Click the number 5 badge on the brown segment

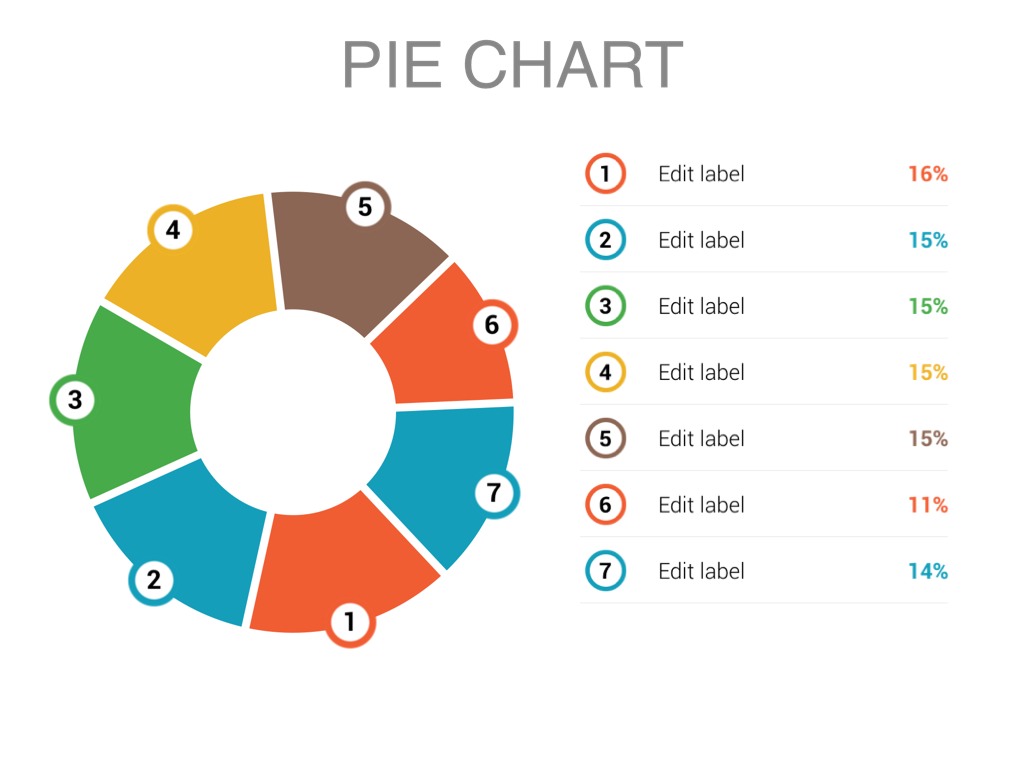pyautogui.click(x=365, y=207)
